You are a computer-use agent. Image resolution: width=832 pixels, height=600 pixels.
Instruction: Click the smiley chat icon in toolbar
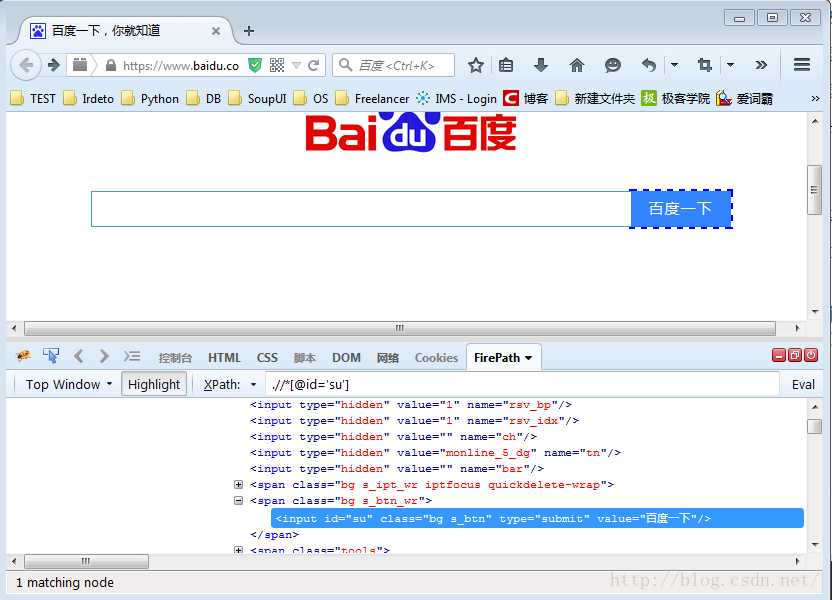click(612, 65)
